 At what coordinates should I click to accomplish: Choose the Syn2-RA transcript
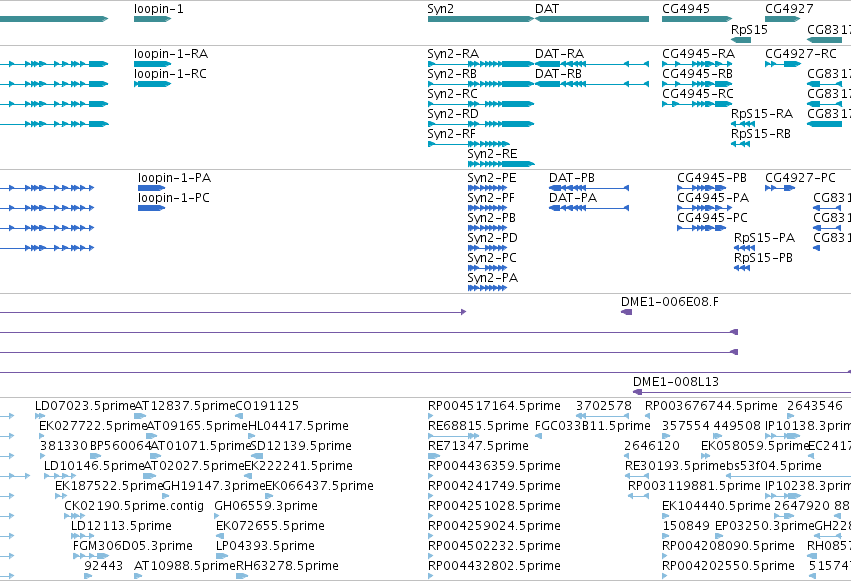[x=481, y=64]
